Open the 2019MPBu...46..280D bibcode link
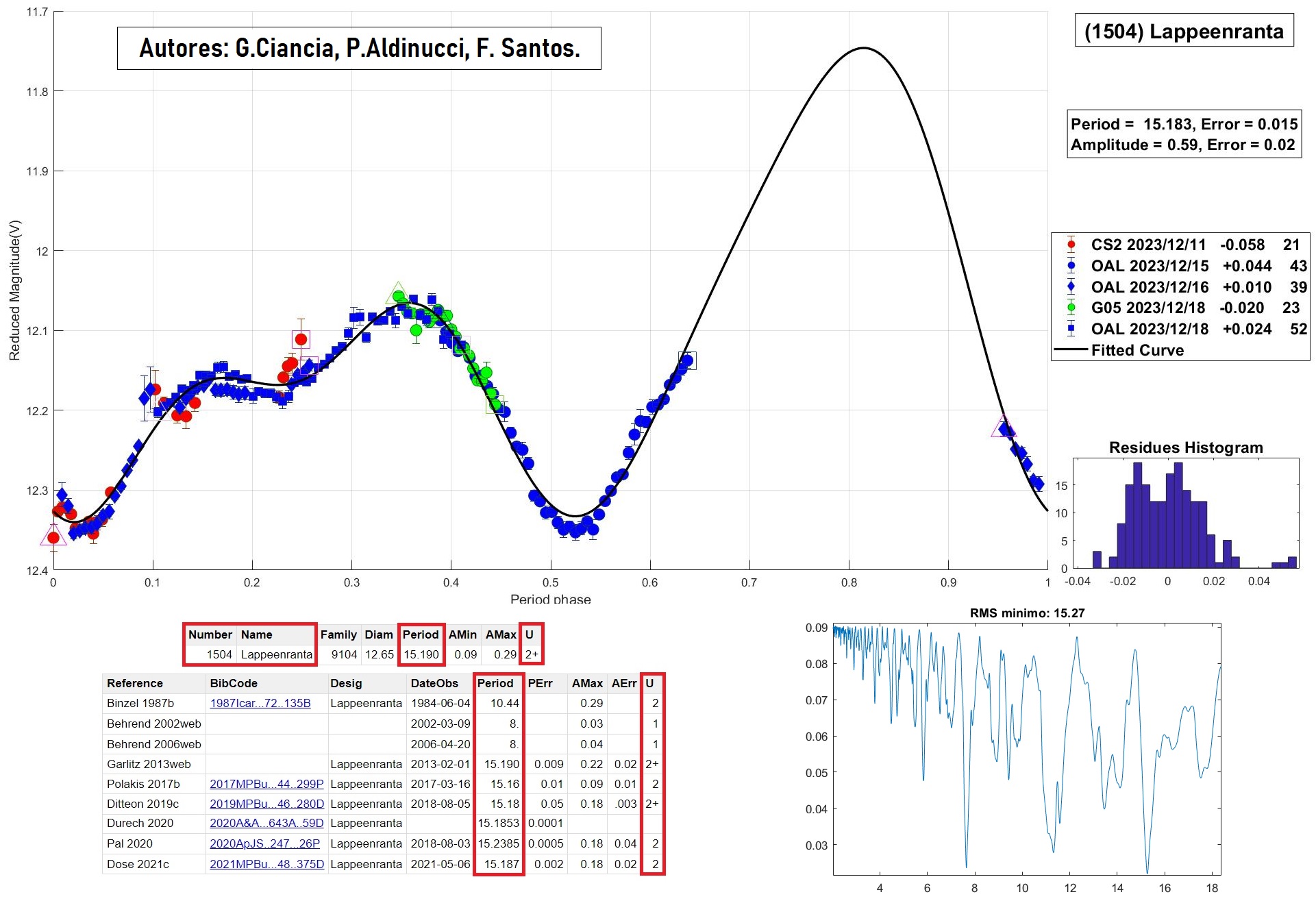This screenshot has height=901, width=1316. 266,804
